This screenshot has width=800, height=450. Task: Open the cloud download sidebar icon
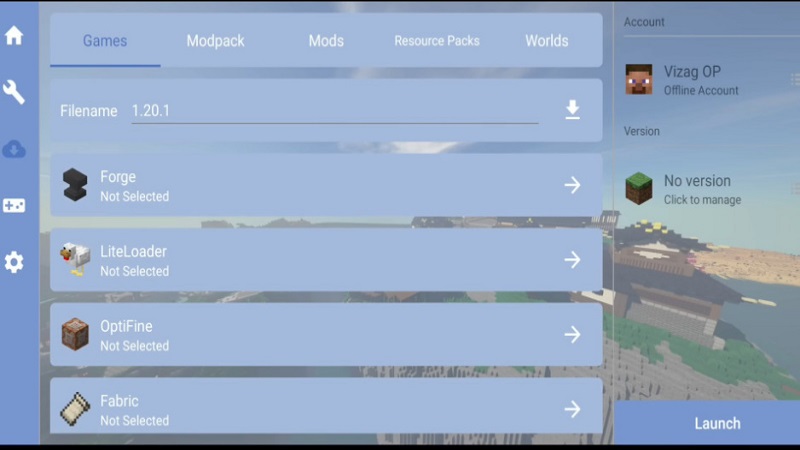(14, 149)
